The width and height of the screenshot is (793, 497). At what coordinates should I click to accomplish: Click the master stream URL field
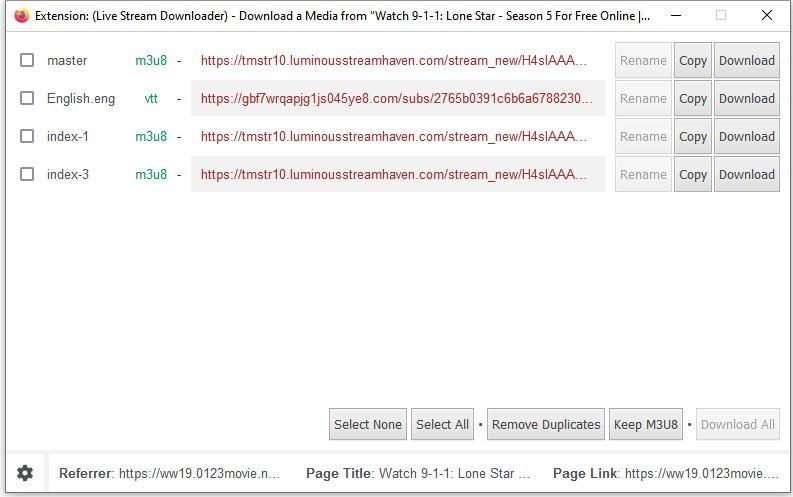(x=397, y=60)
